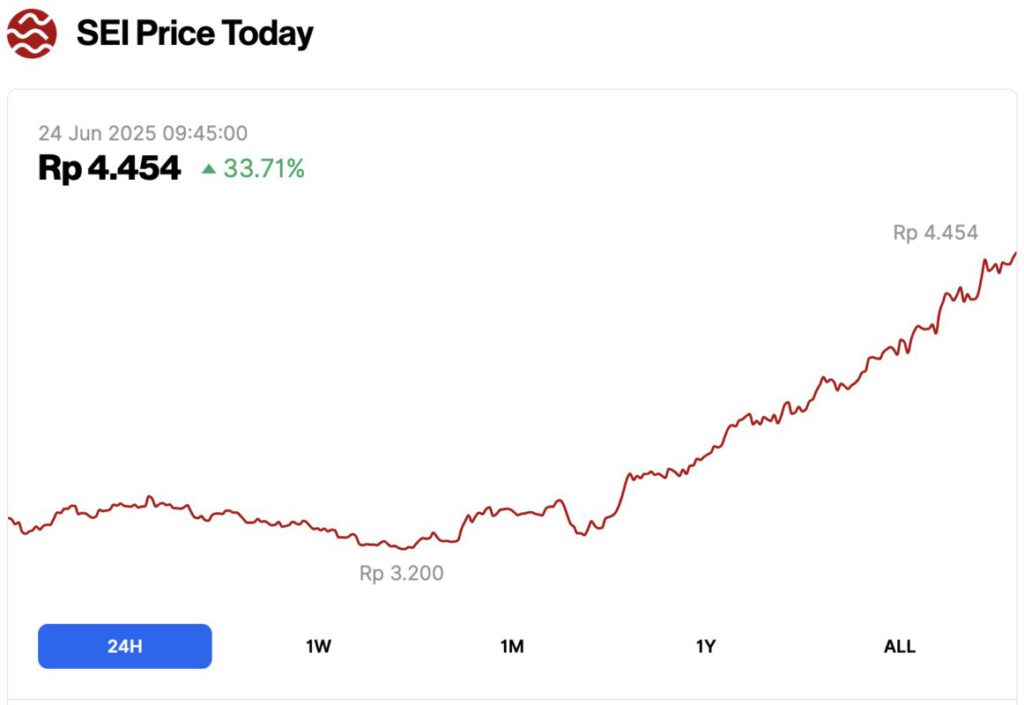Show the 1Y price history
The image size is (1024, 705).
706,646
